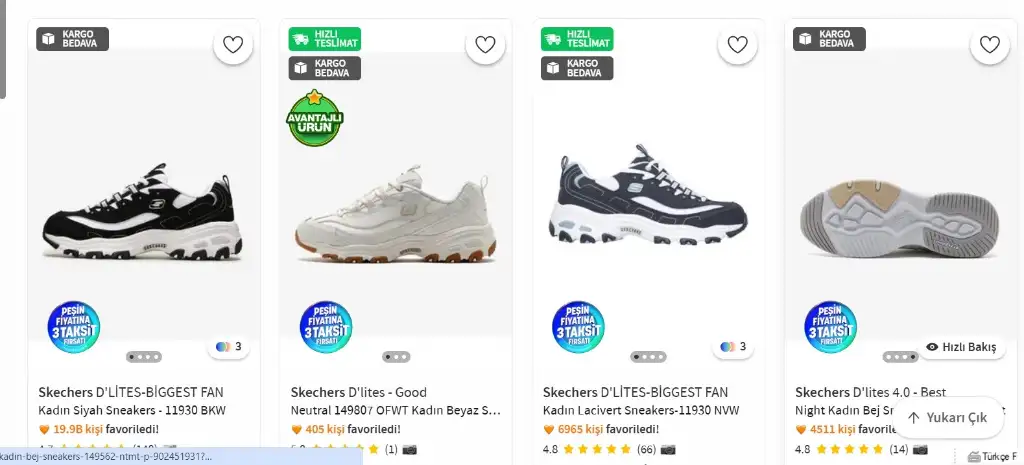Add navy D'Lites sneaker to favorites
This screenshot has width=1024, height=465.
(737, 44)
